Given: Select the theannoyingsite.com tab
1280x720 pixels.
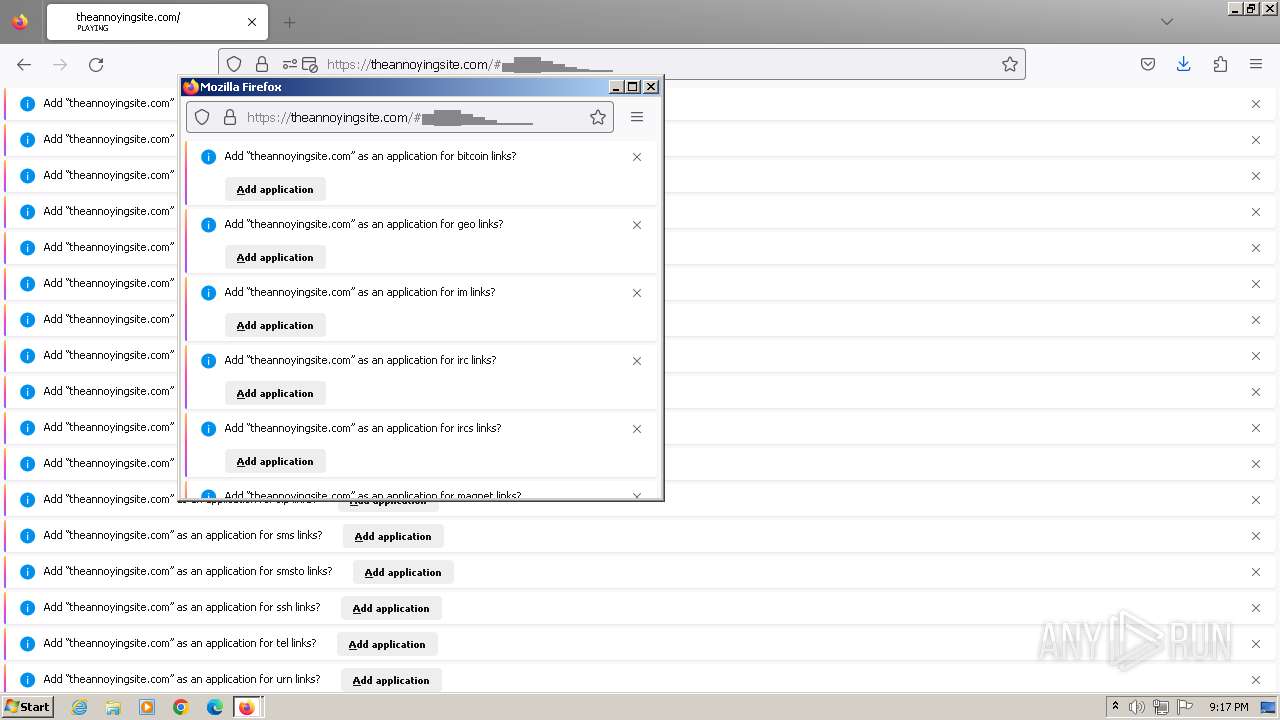Looking at the screenshot, I should (155, 22).
